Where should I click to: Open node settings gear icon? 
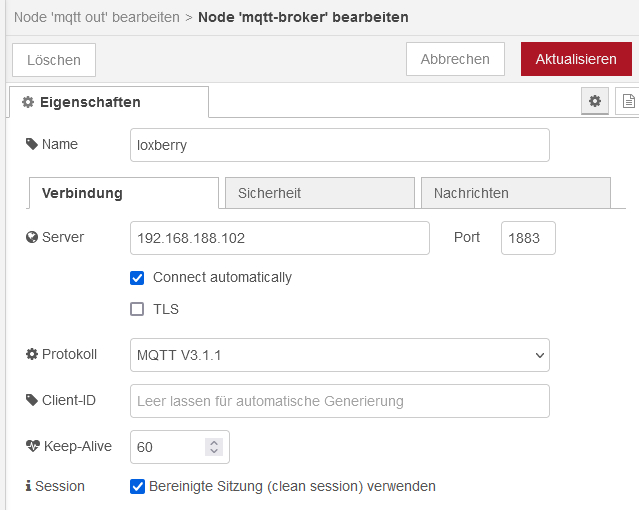(595, 101)
